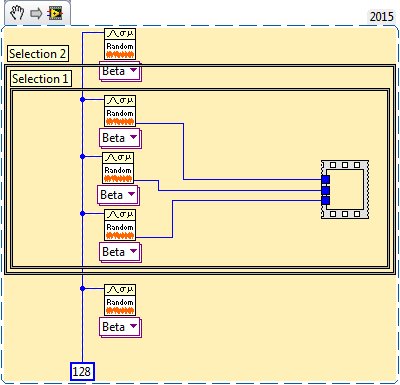Screen dimensions: 400x385
Task: Click the middle blue tunnel on sequence structure
Action: pyautogui.click(x=326, y=190)
